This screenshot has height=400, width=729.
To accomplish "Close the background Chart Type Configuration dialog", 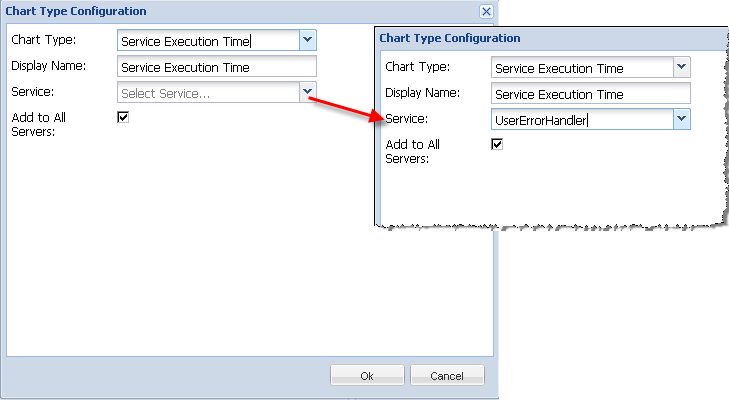I will point(486,11).
